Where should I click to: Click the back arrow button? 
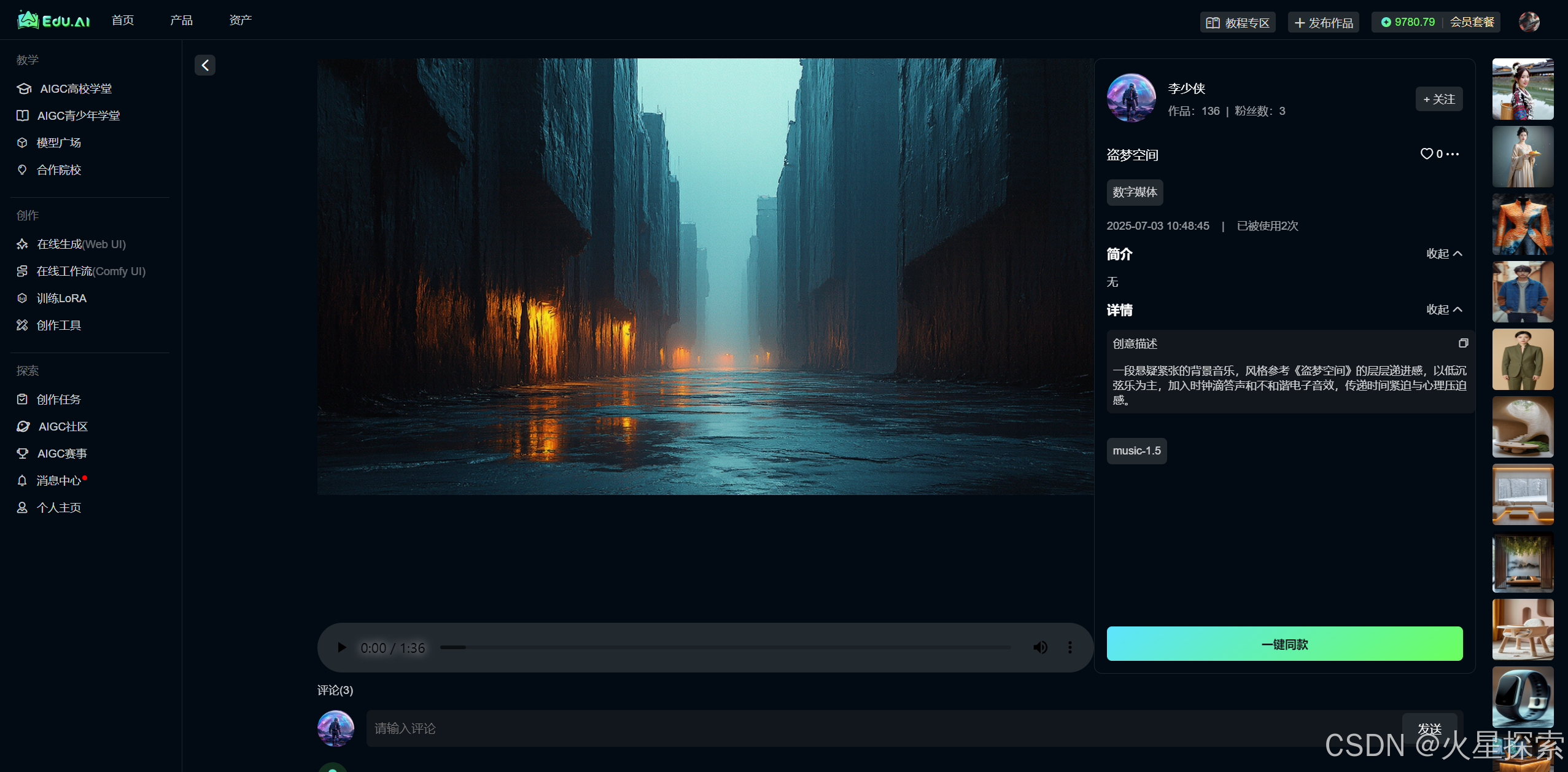205,65
